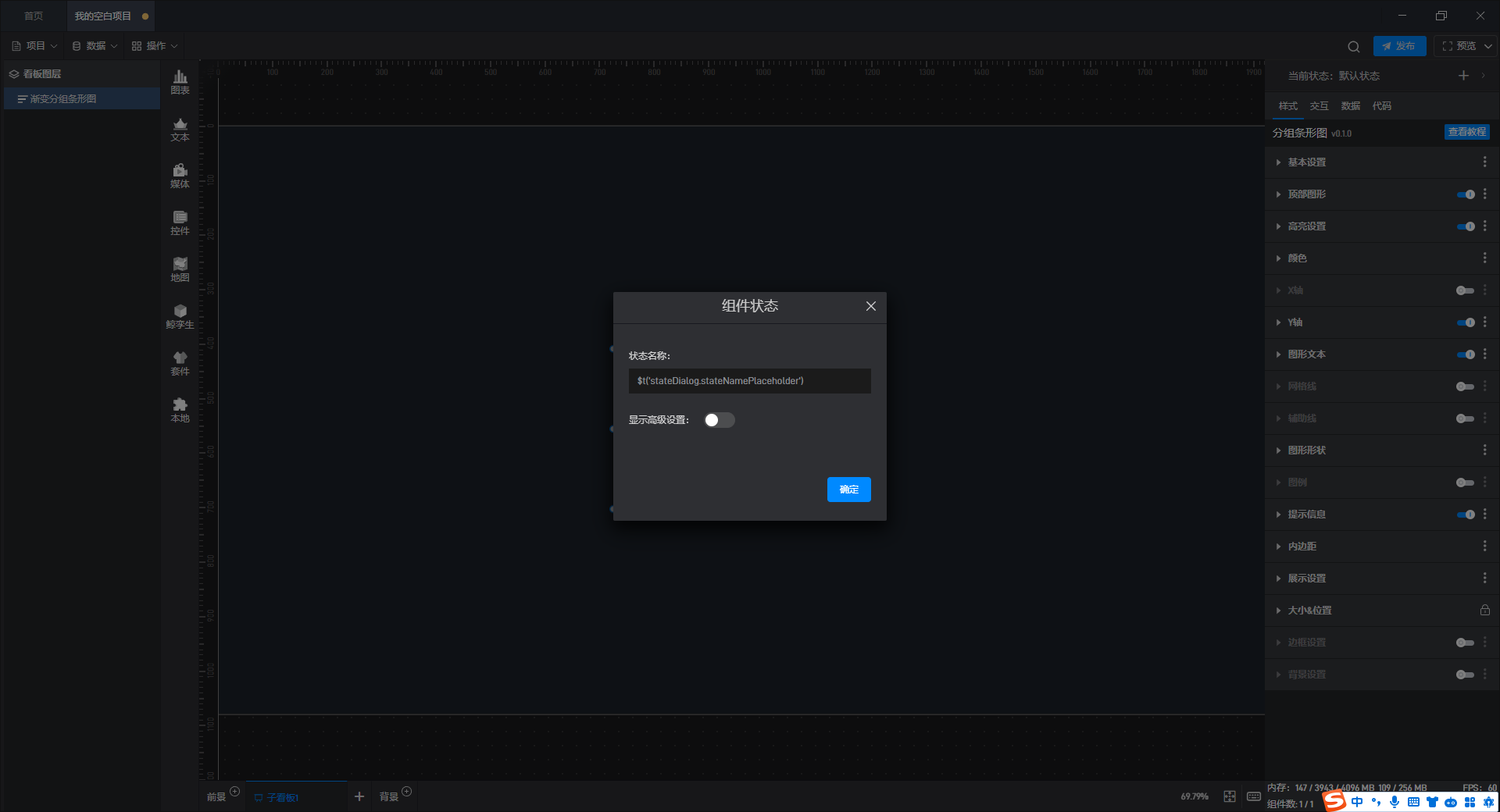Image resolution: width=1500 pixels, height=812 pixels.
Task: Open the 图表 chart components icon
Action: (180, 82)
